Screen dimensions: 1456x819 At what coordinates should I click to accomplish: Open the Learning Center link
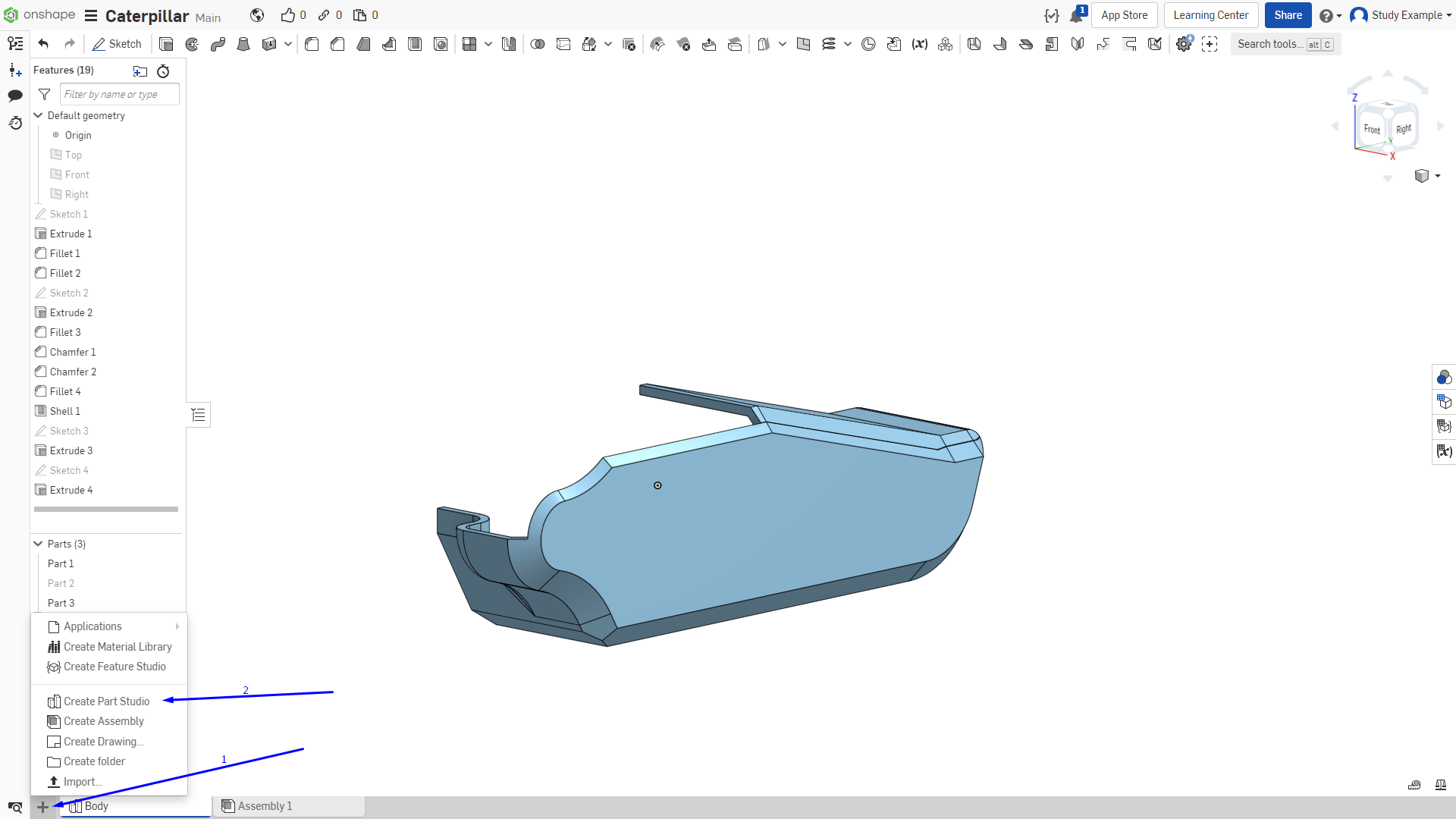pos(1211,15)
